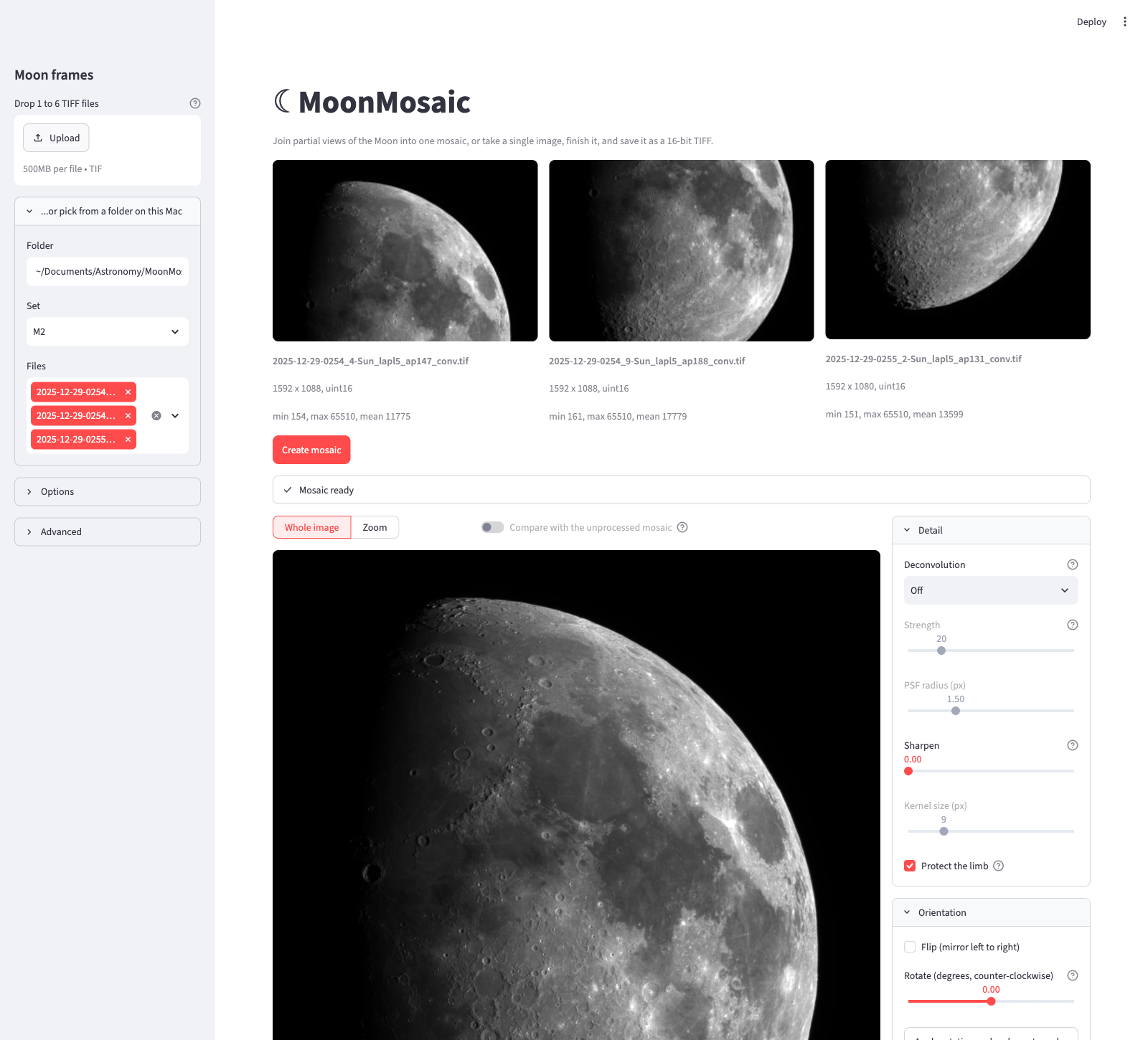The image size is (1148, 1040).
Task: Open thumbnail of ap131_conv.tif frame
Action: click(x=958, y=250)
